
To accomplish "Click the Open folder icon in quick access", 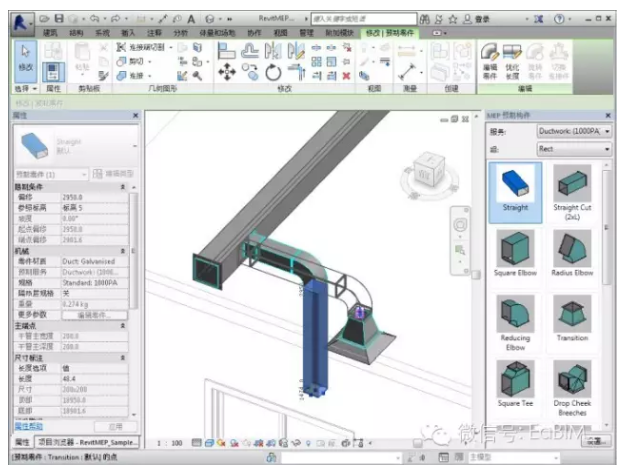I will (x=44, y=19).
